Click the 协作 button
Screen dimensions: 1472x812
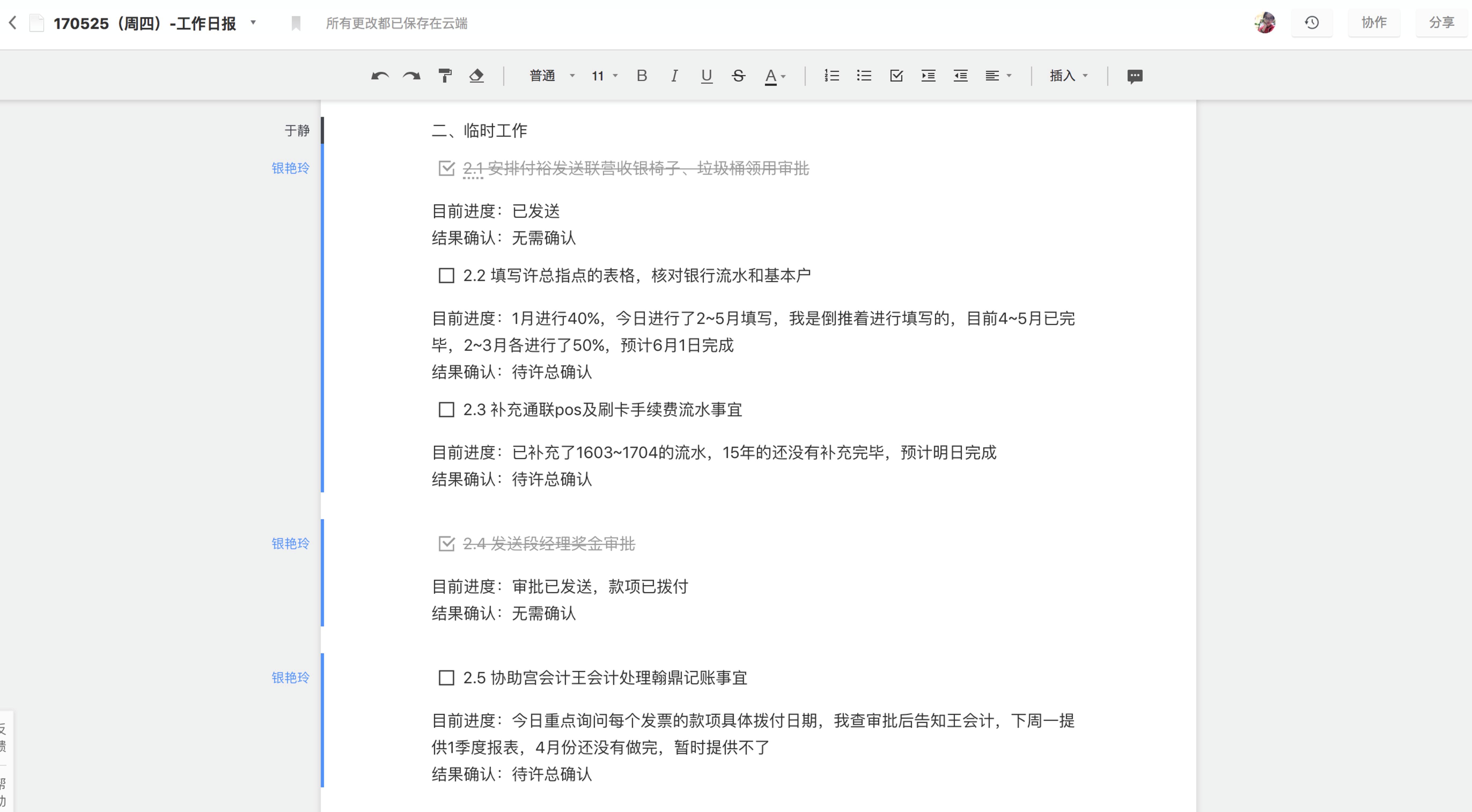click(1374, 23)
